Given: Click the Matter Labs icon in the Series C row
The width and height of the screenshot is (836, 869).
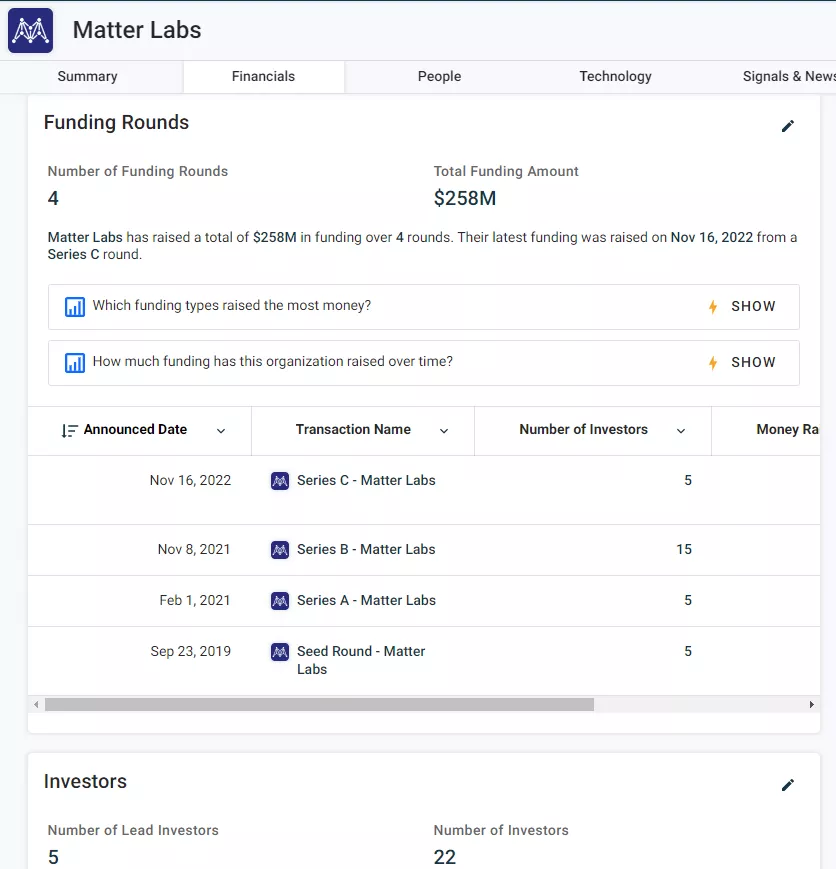Looking at the screenshot, I should [x=280, y=480].
